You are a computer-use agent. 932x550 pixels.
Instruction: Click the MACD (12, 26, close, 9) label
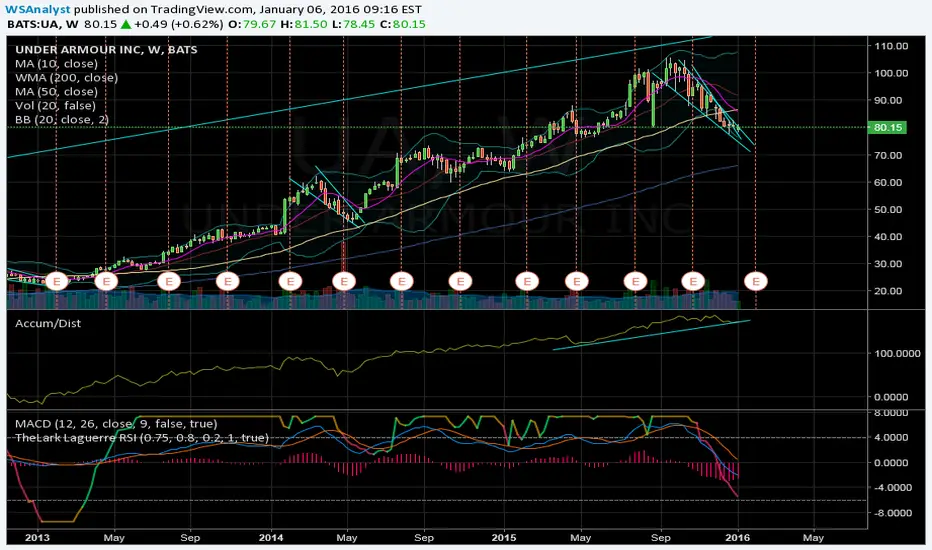point(116,424)
